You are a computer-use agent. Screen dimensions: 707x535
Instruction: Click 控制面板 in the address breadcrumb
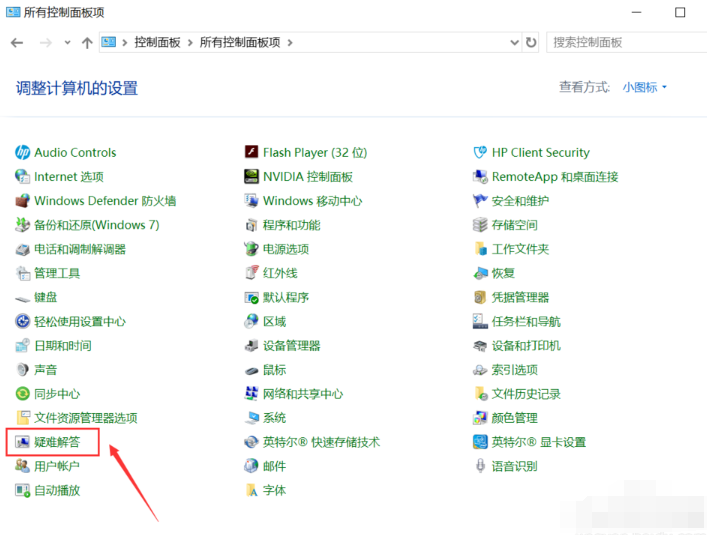(x=160, y=42)
